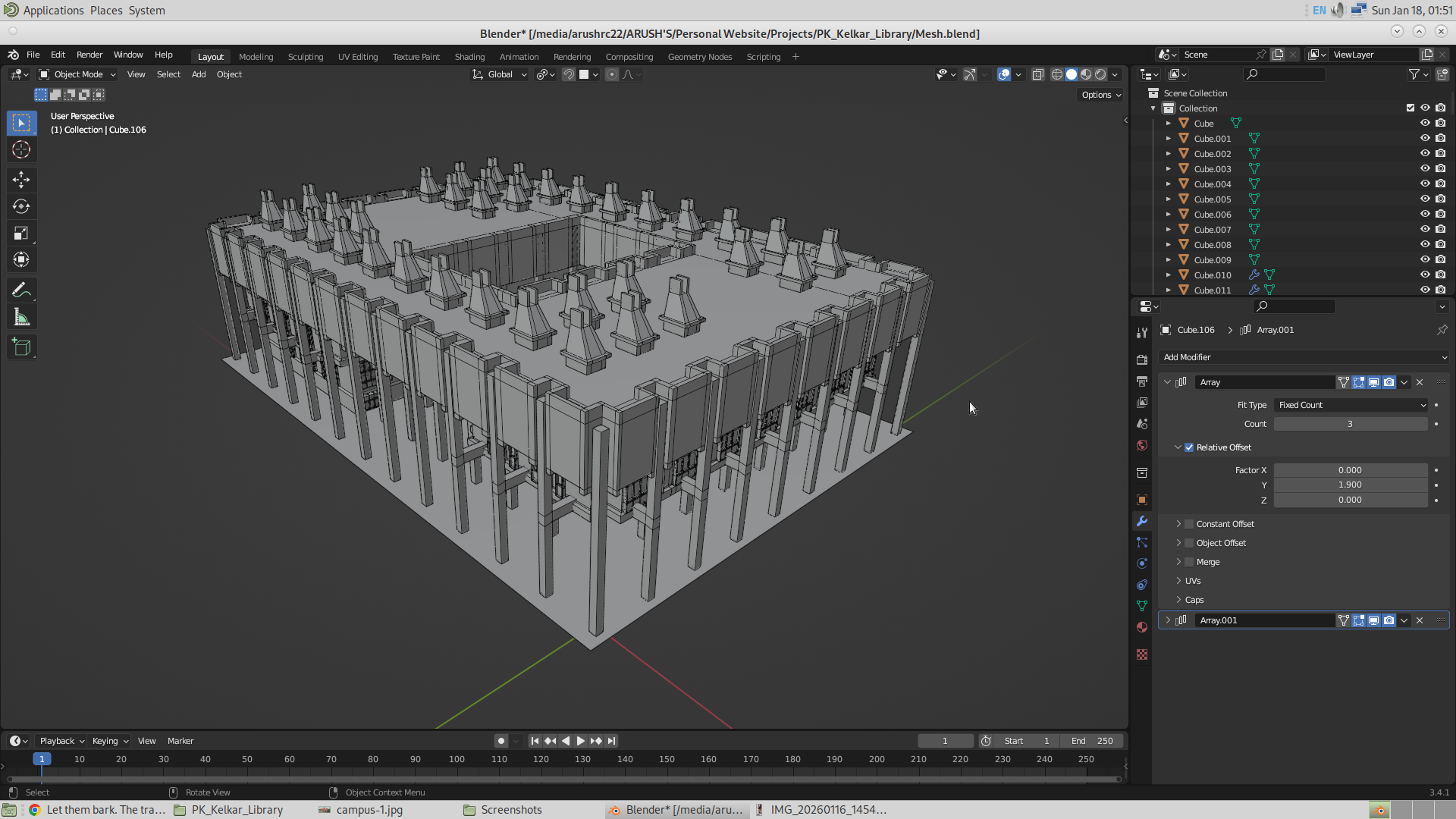Select the Measure tool
This screenshot has width=1456, height=819.
pyautogui.click(x=21, y=318)
